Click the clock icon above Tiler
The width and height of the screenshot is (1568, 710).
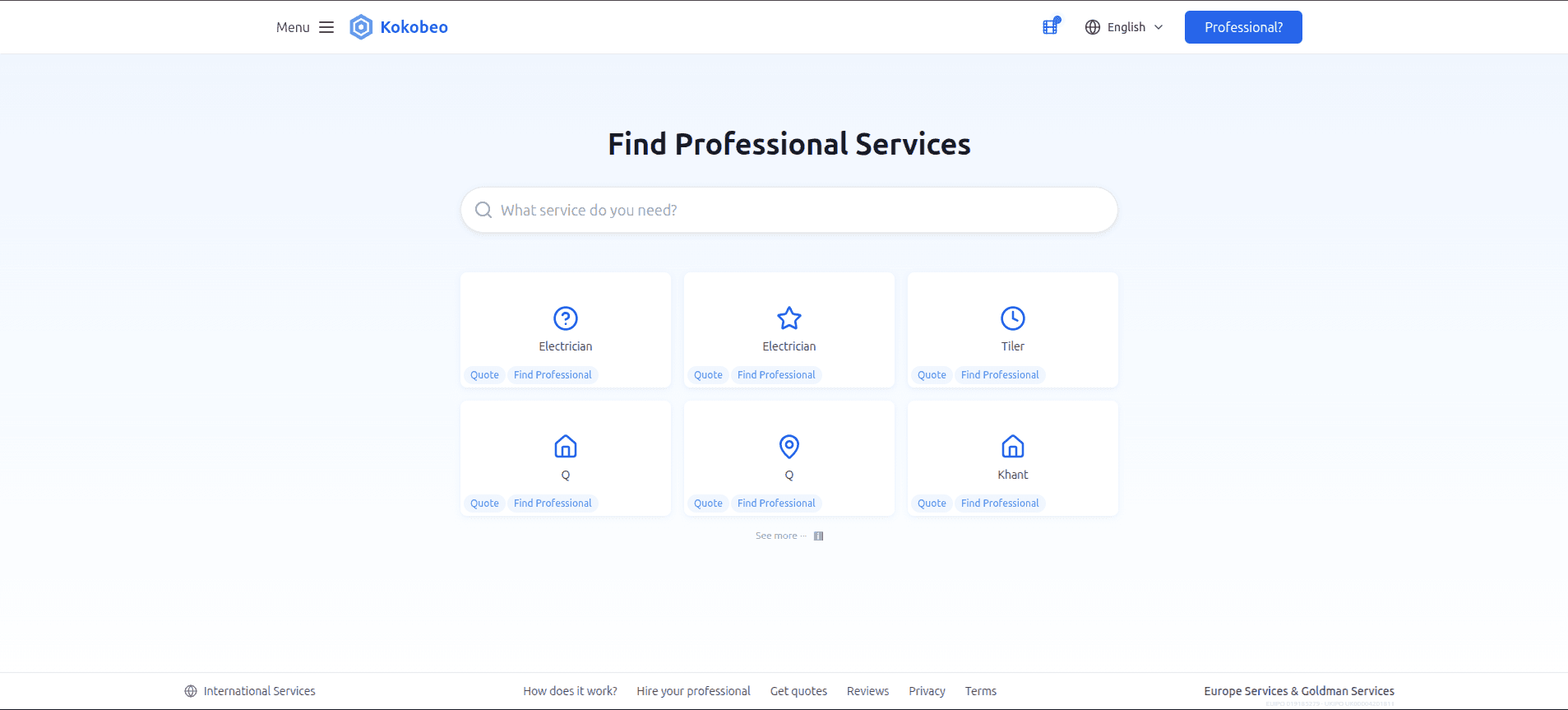click(1013, 318)
